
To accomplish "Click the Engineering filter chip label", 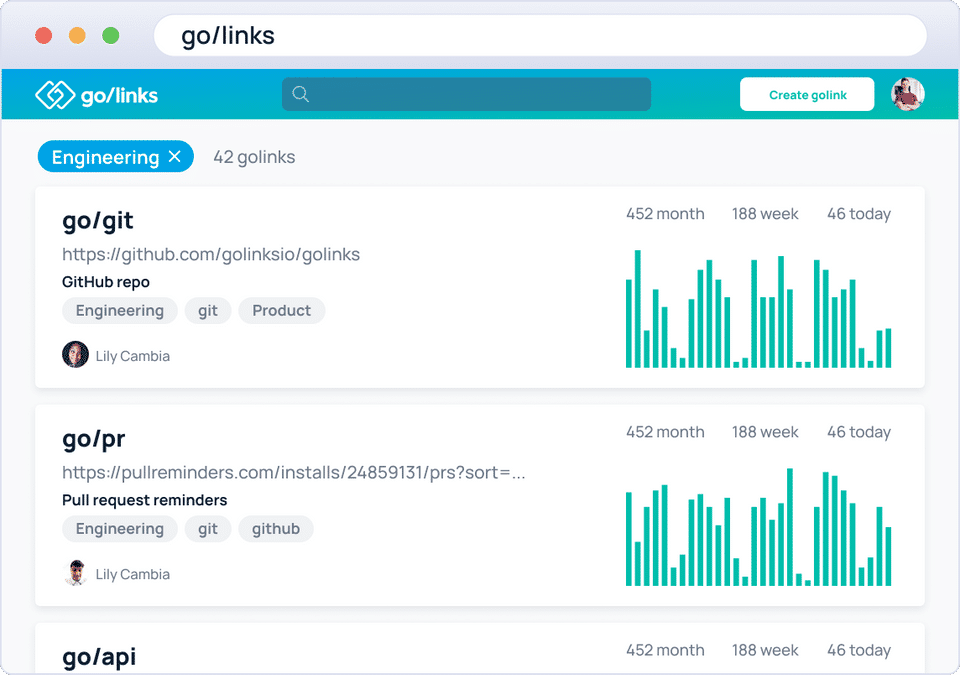I will point(105,157).
